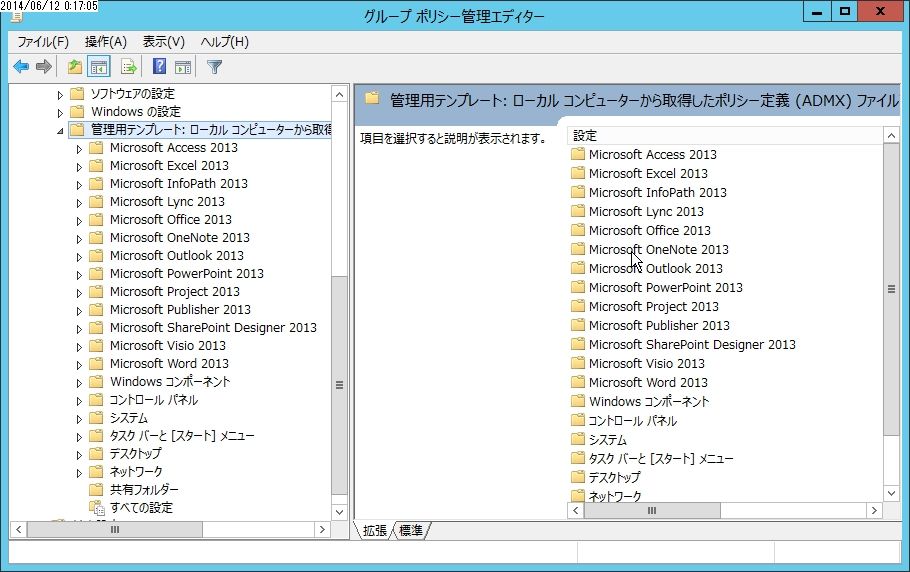Expand ネットワーク in tree
Viewport: 910px width, 572px height.
point(79,473)
